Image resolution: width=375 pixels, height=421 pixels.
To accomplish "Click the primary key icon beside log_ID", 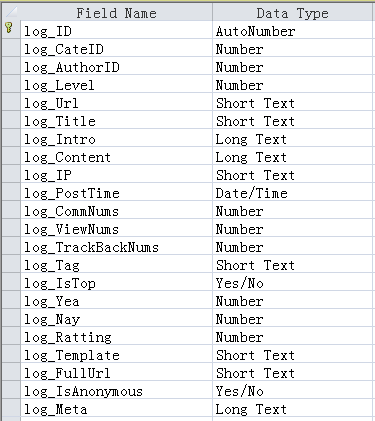I will (x=10, y=28).
